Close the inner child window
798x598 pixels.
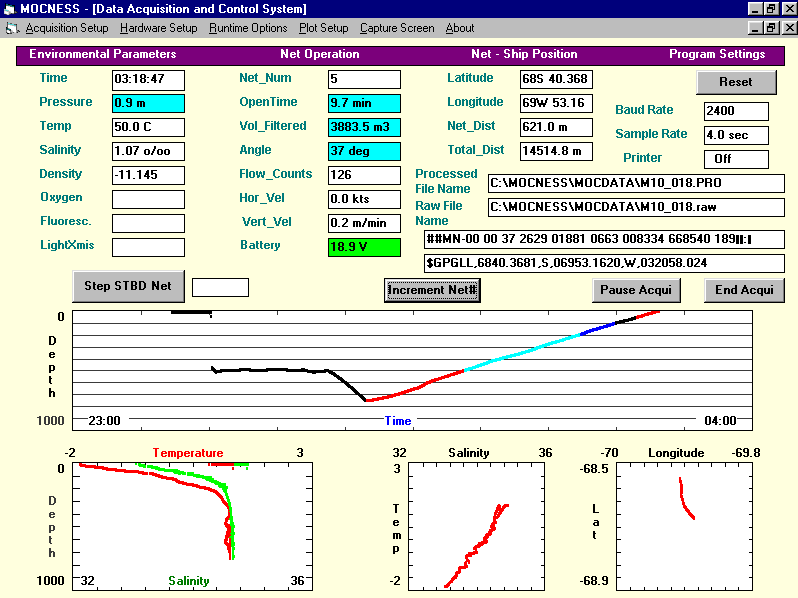click(789, 28)
